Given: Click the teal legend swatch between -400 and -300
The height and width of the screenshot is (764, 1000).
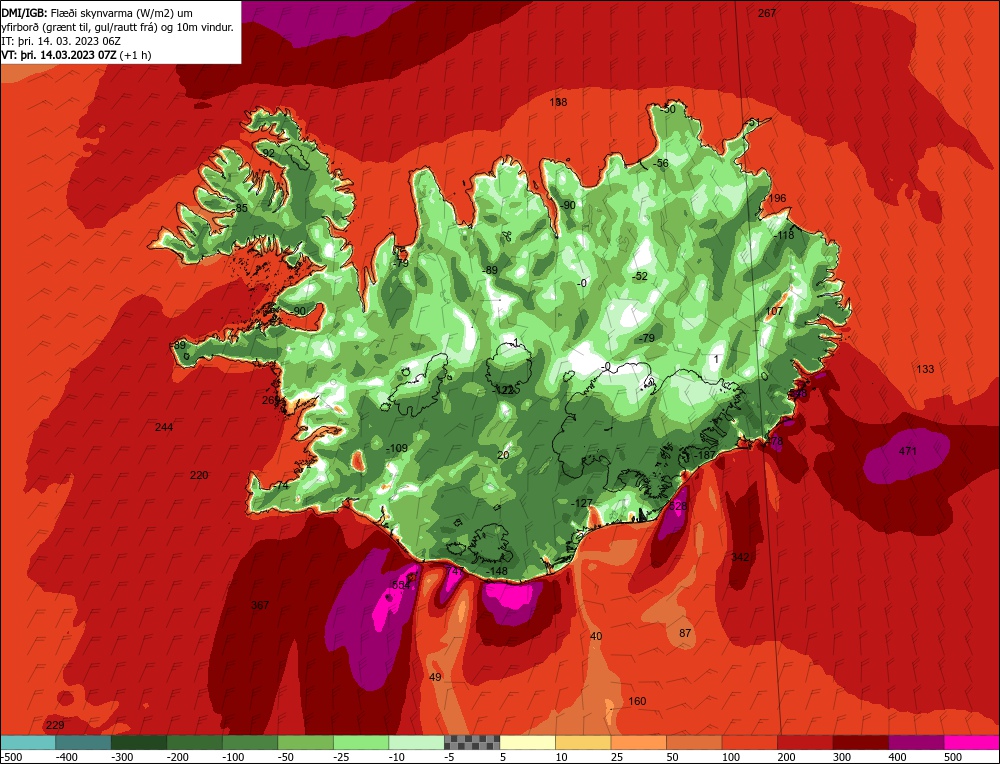Looking at the screenshot, I should click(84, 742).
